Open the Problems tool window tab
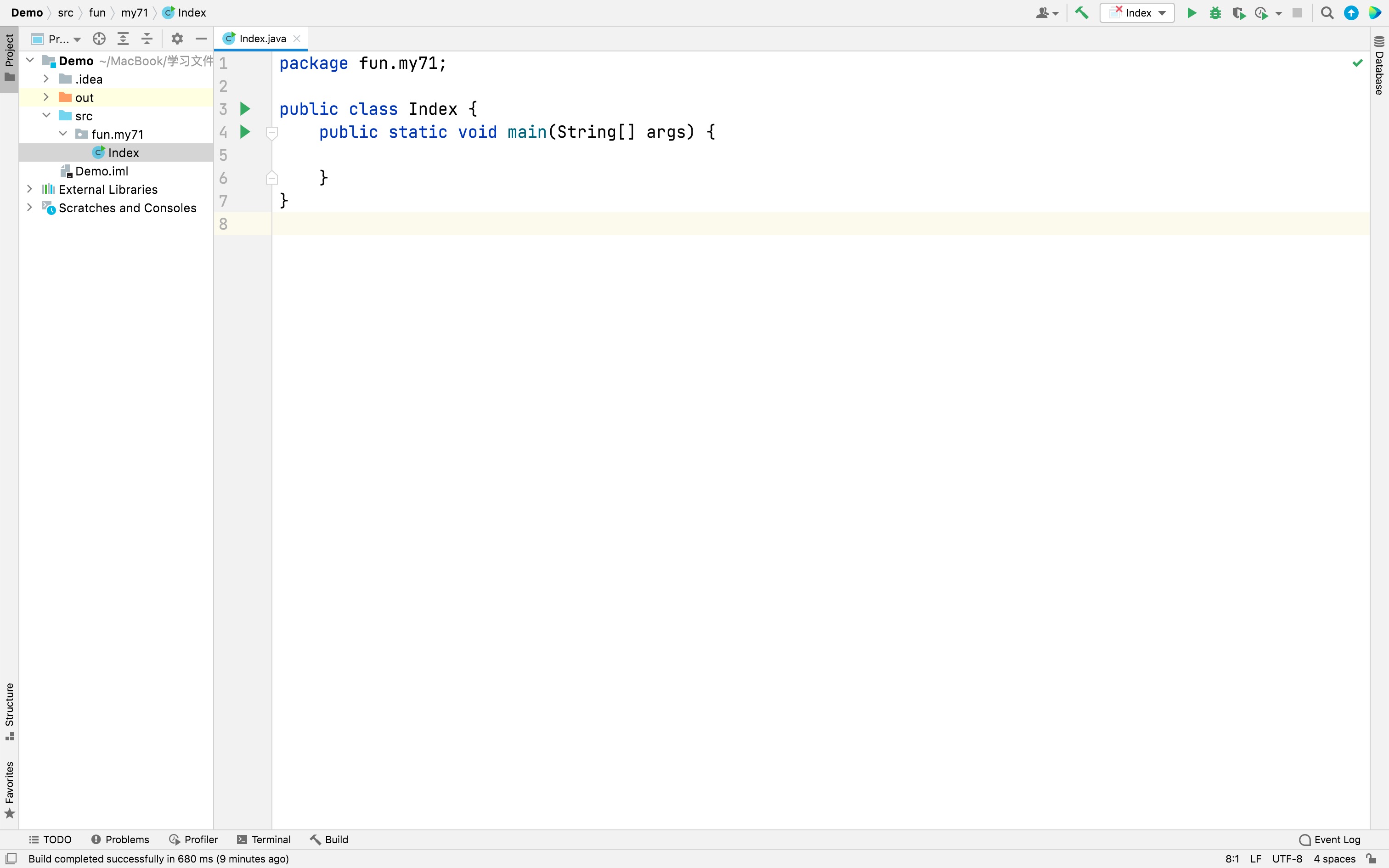 [x=120, y=840]
